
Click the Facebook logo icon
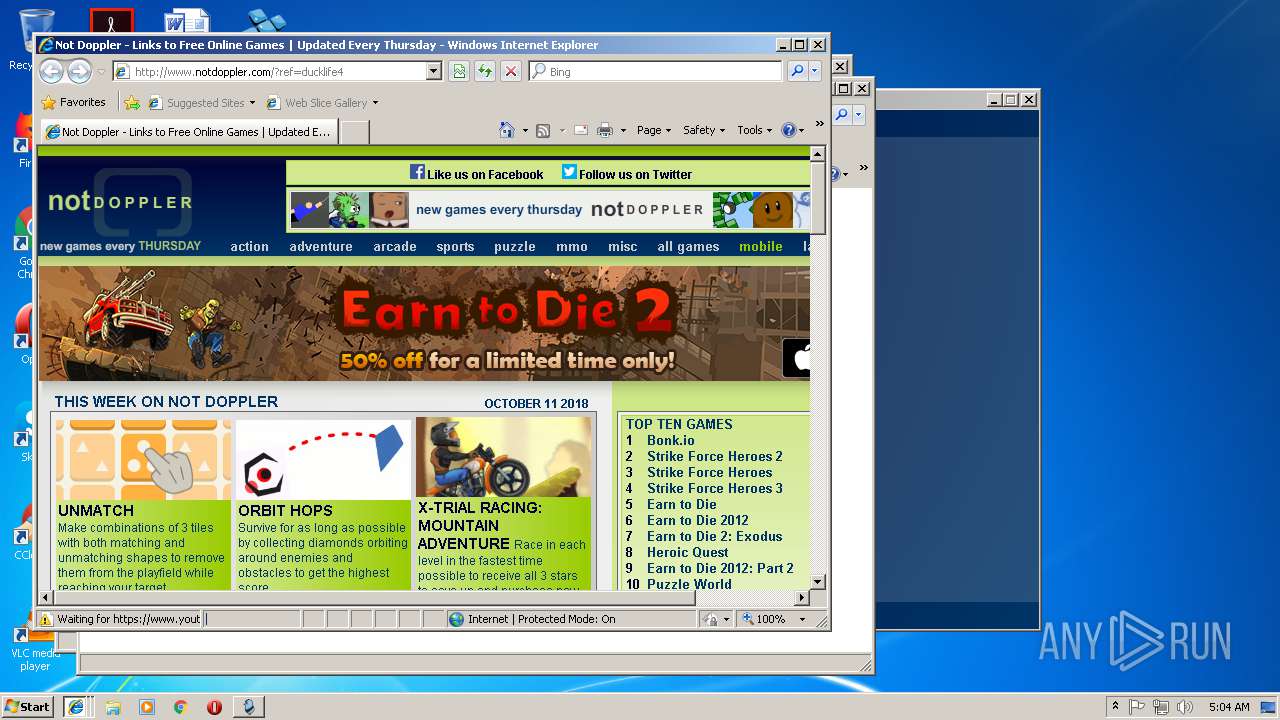tap(417, 172)
